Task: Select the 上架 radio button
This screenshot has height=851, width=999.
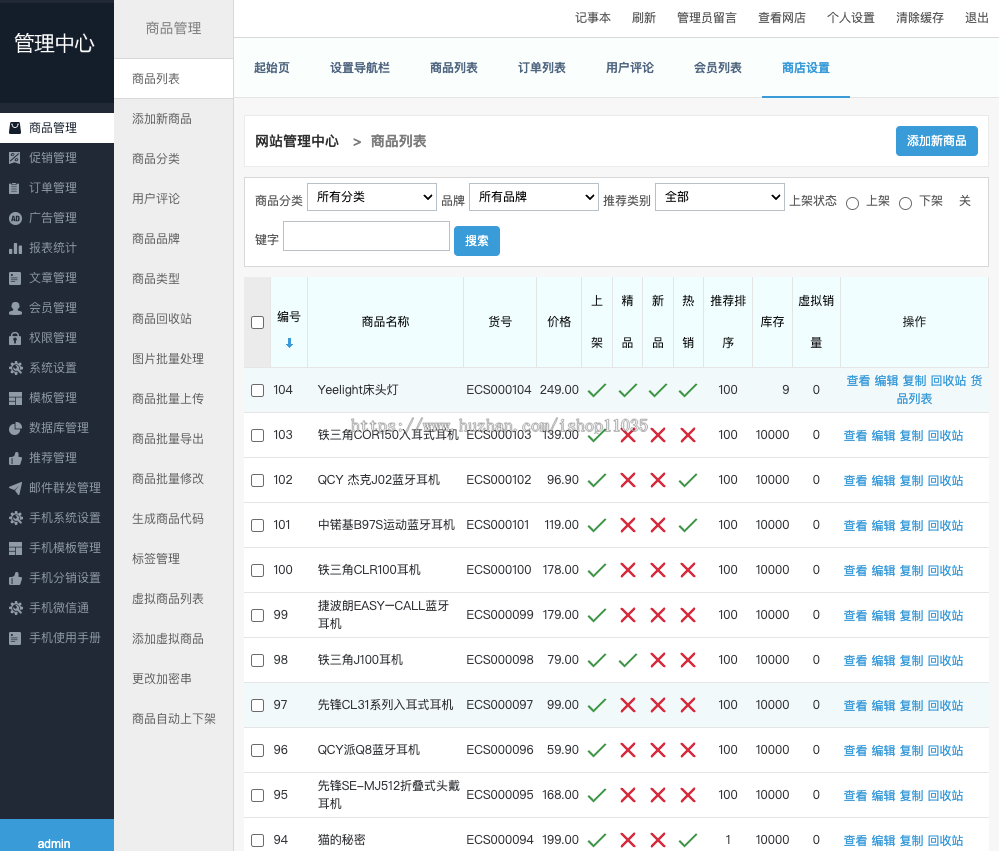Action: [852, 203]
